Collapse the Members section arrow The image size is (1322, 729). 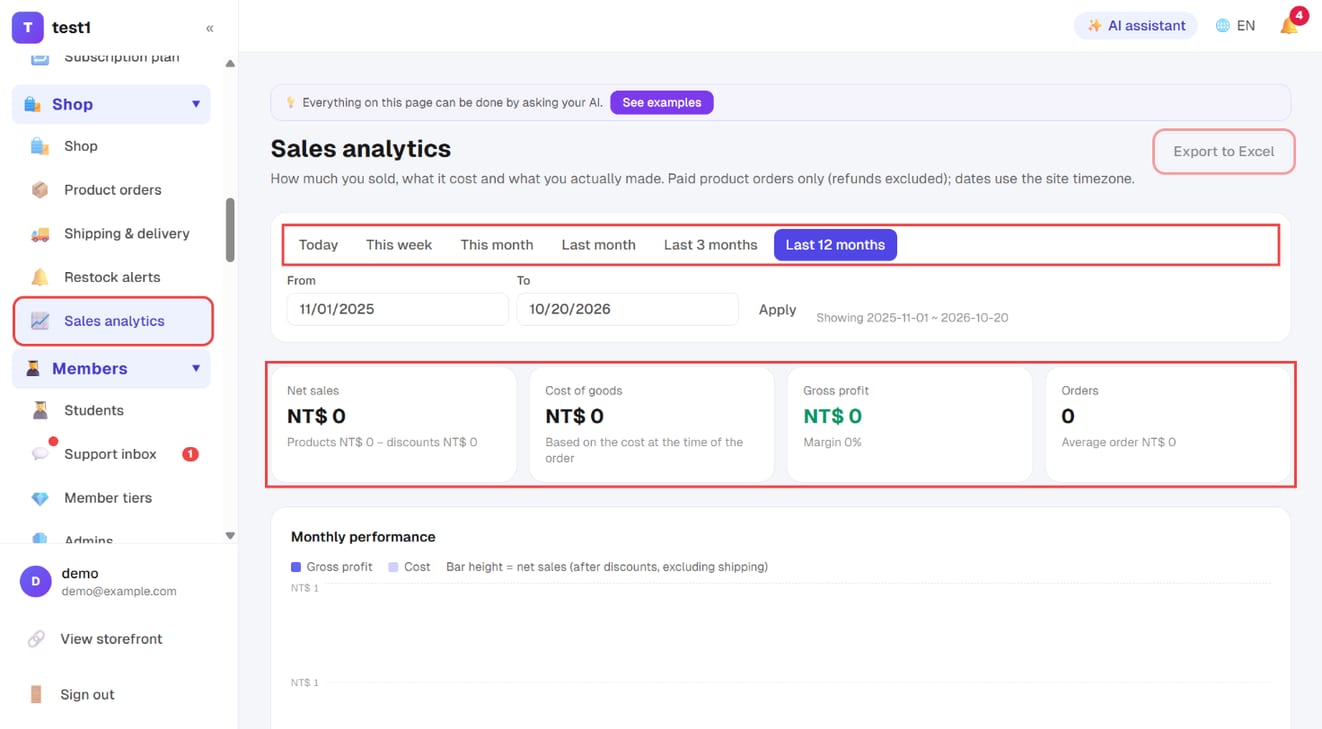[196, 369]
